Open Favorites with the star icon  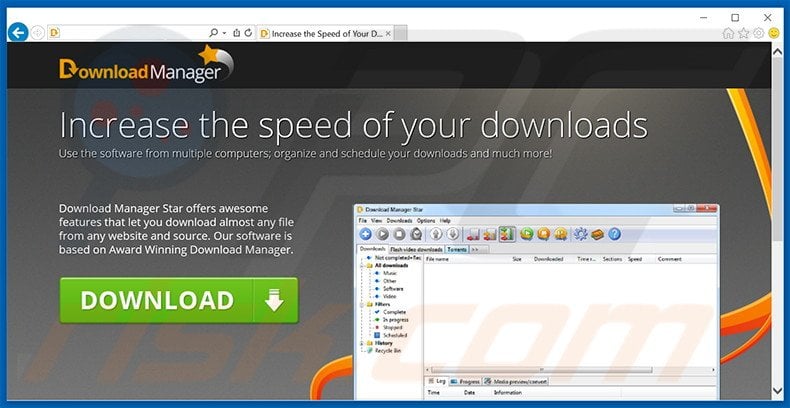click(744, 34)
